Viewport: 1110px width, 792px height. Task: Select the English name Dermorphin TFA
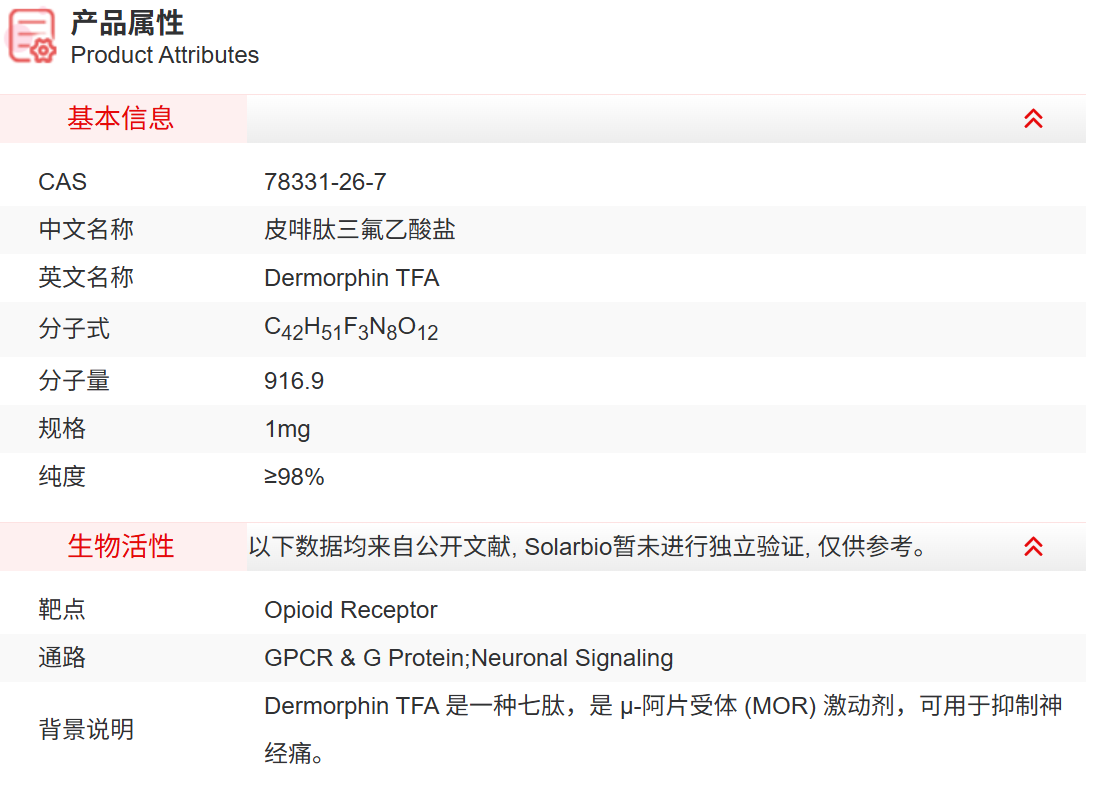(350, 277)
